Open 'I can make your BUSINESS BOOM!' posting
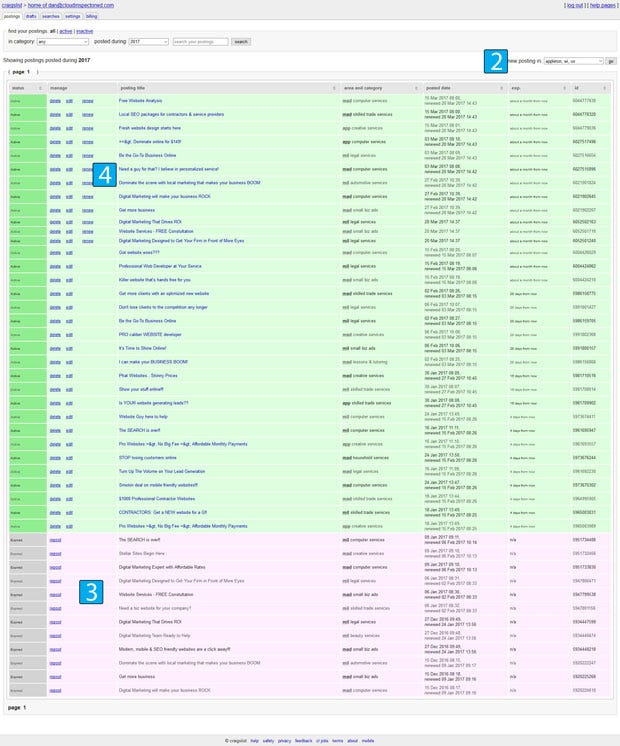The image size is (620, 746). [x=153, y=362]
